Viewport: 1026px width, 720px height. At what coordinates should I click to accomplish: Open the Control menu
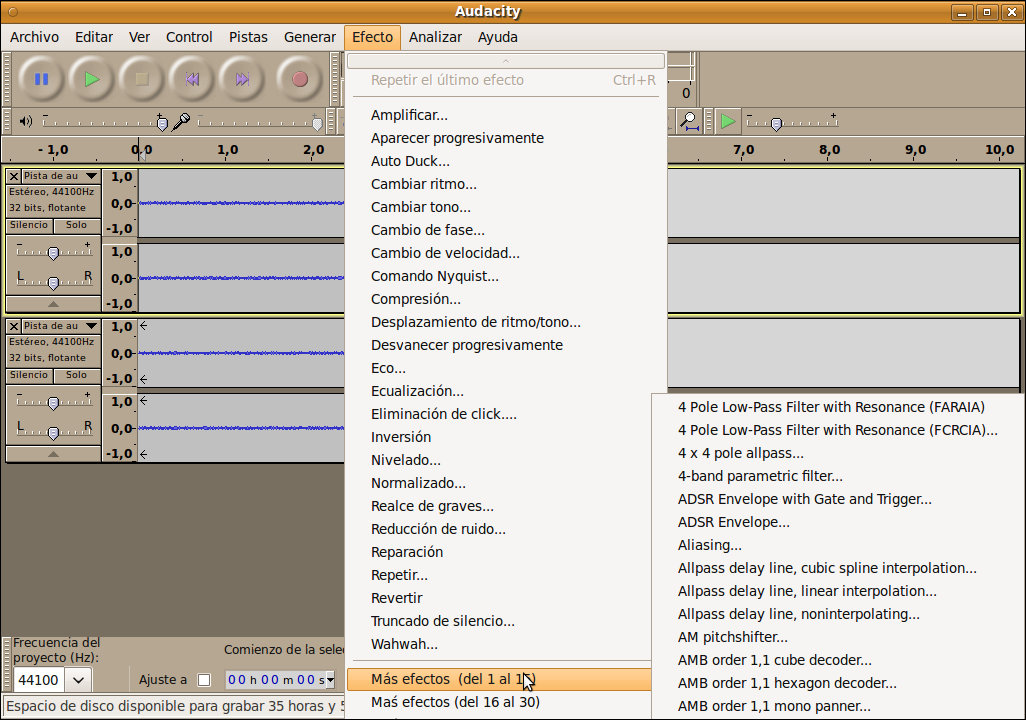pos(189,37)
